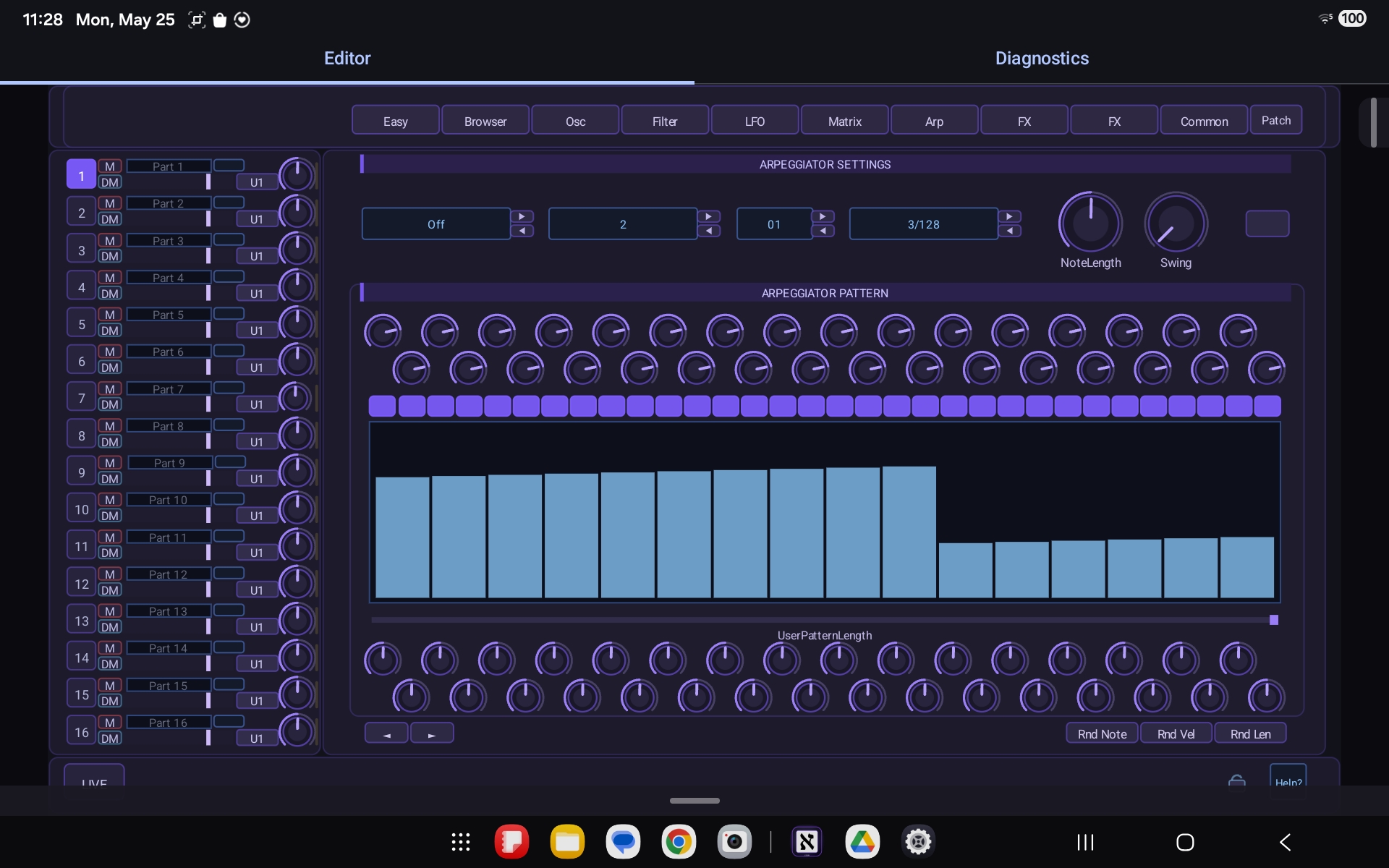Switch to the Diagnostics tab
Image resolution: width=1389 pixels, height=868 pixels.
click(x=1042, y=59)
